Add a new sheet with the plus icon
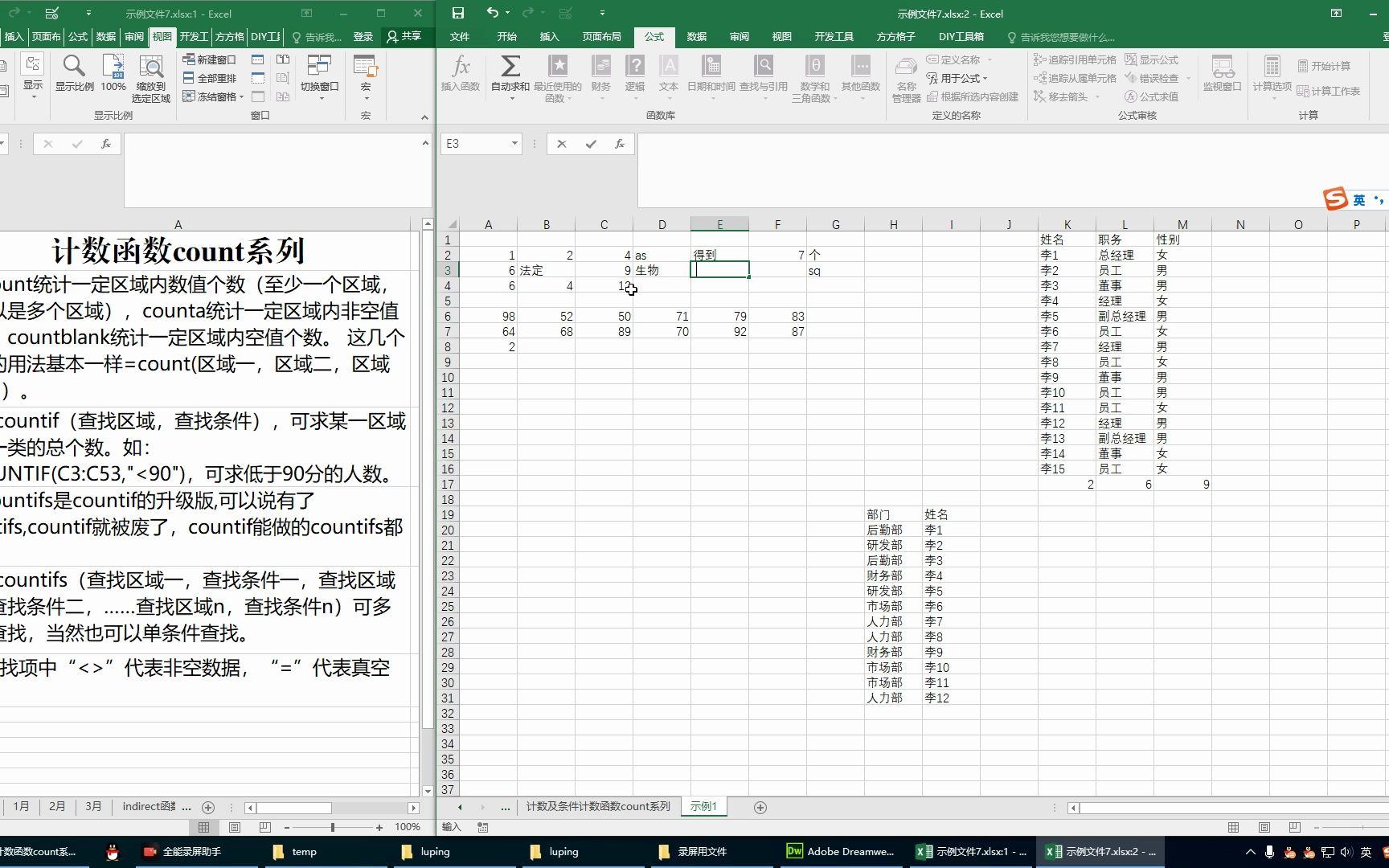The width and height of the screenshot is (1389, 868). point(760,807)
